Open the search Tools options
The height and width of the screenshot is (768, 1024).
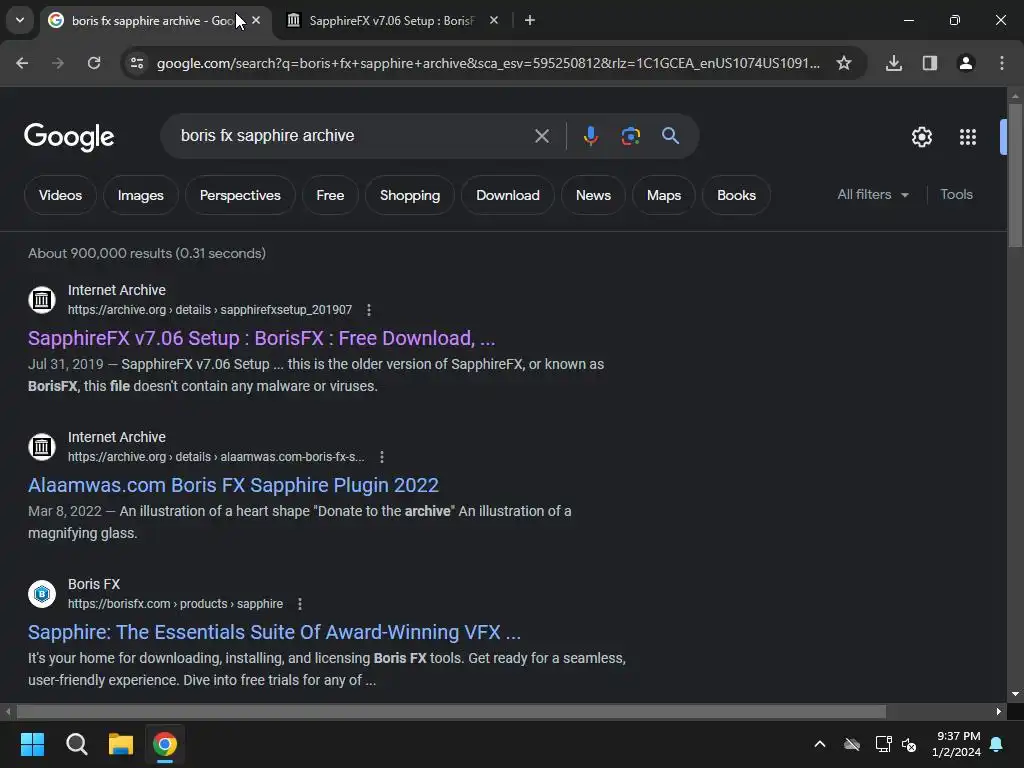(956, 195)
